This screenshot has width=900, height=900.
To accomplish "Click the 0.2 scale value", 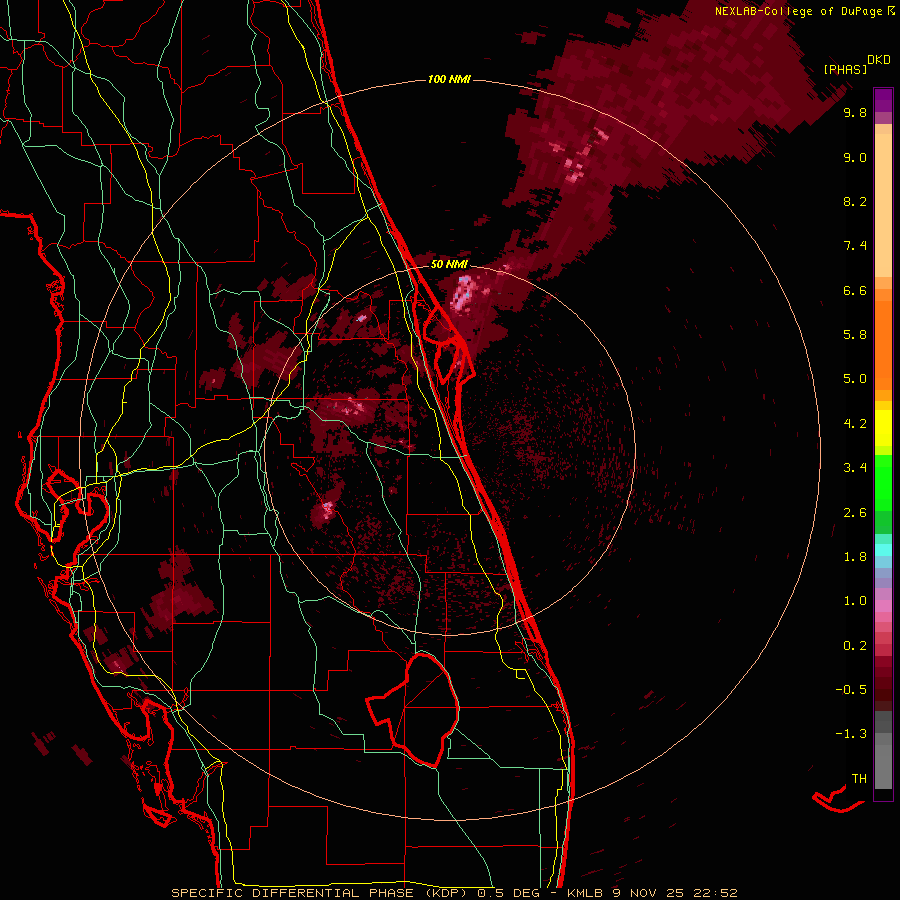I will tap(855, 646).
